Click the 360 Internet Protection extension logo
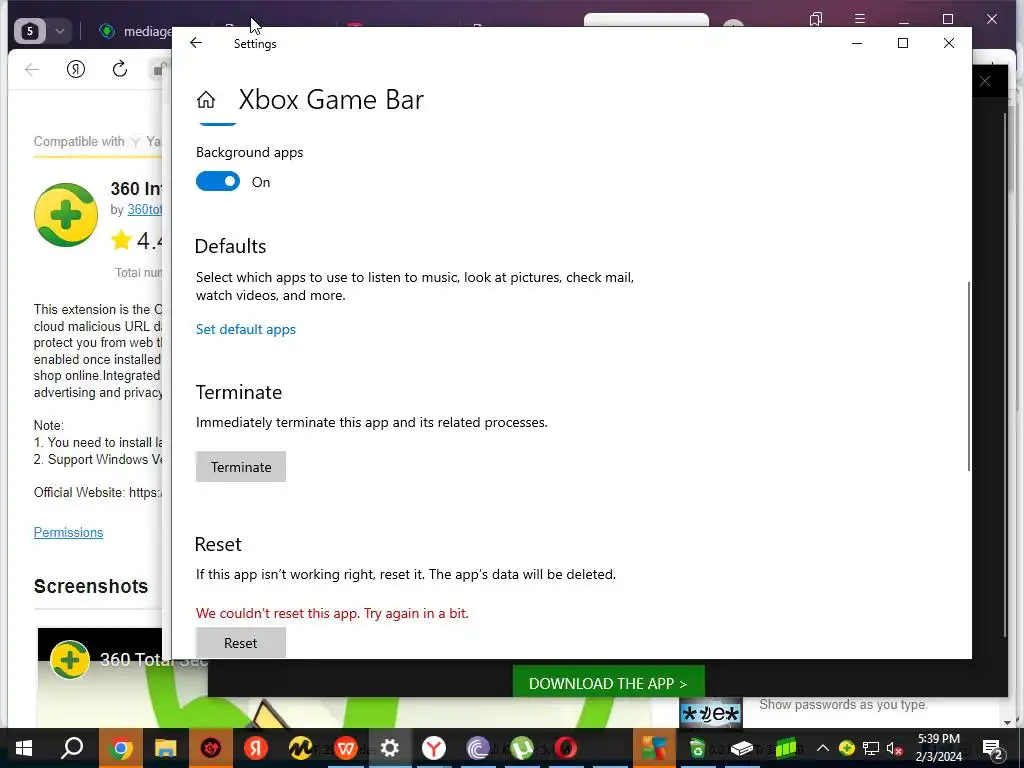This screenshot has height=768, width=1024. (66, 215)
